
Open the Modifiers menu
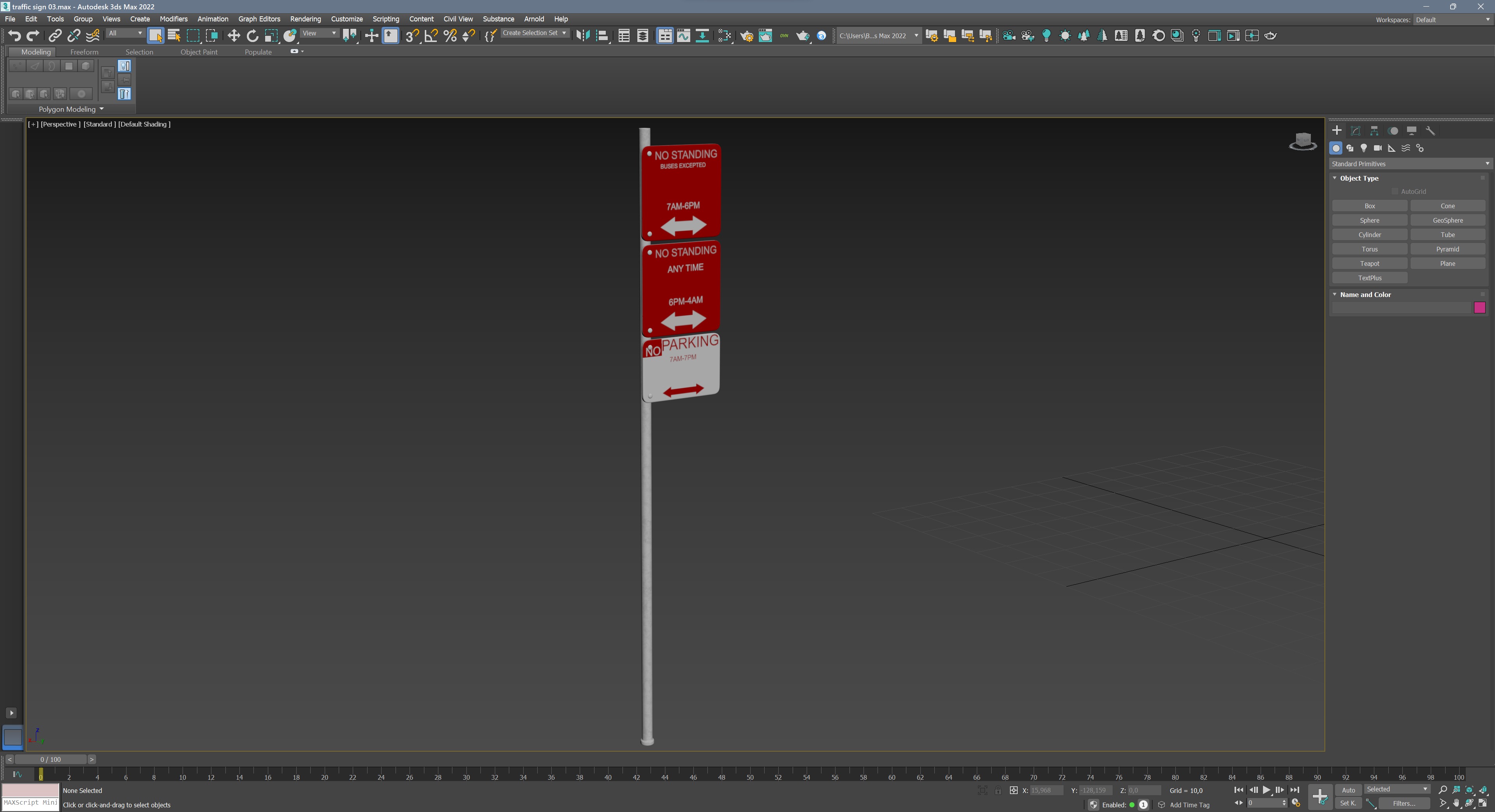[x=174, y=19]
